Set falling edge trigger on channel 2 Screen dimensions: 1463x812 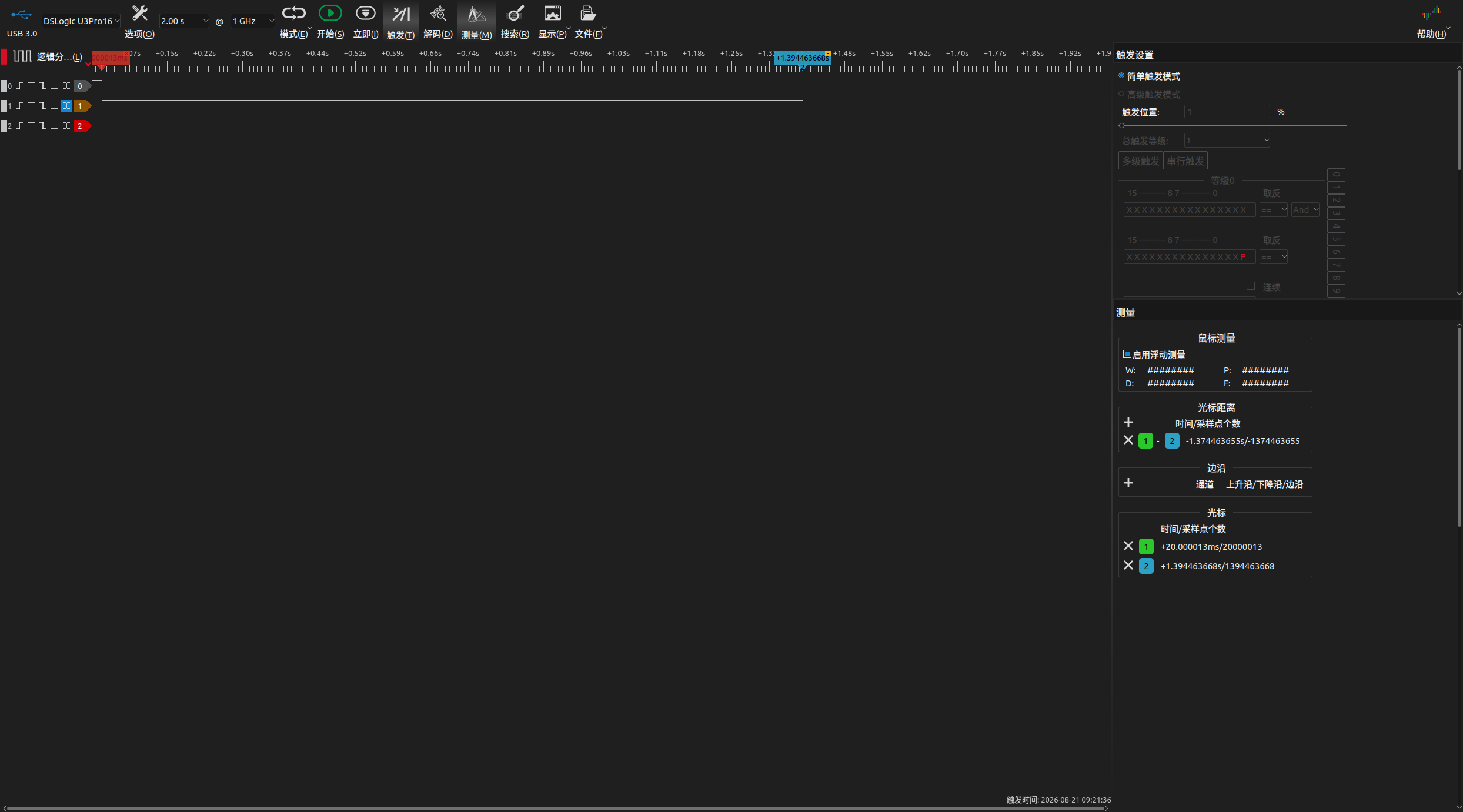pyautogui.click(x=43, y=126)
